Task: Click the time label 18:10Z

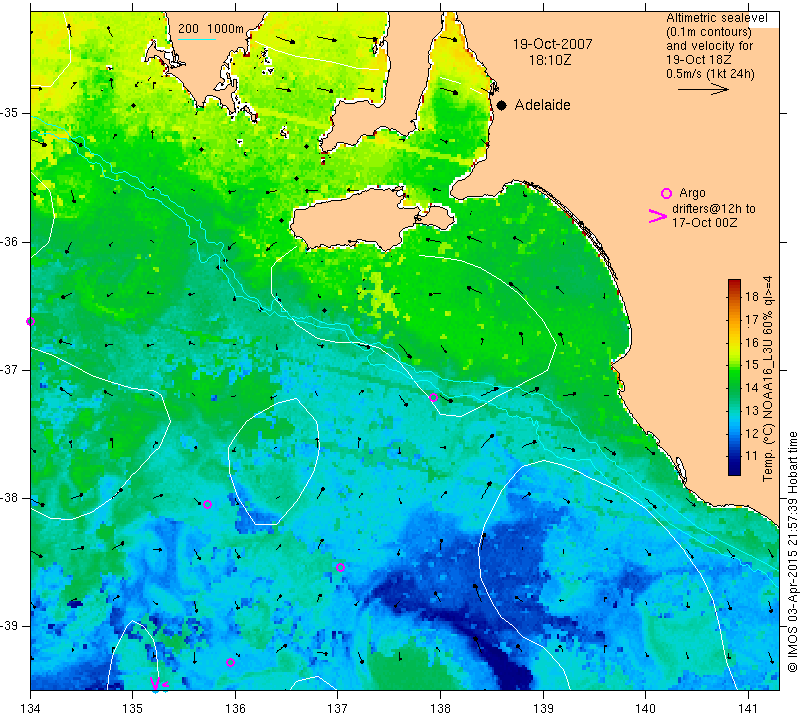Action: click(x=550, y=60)
